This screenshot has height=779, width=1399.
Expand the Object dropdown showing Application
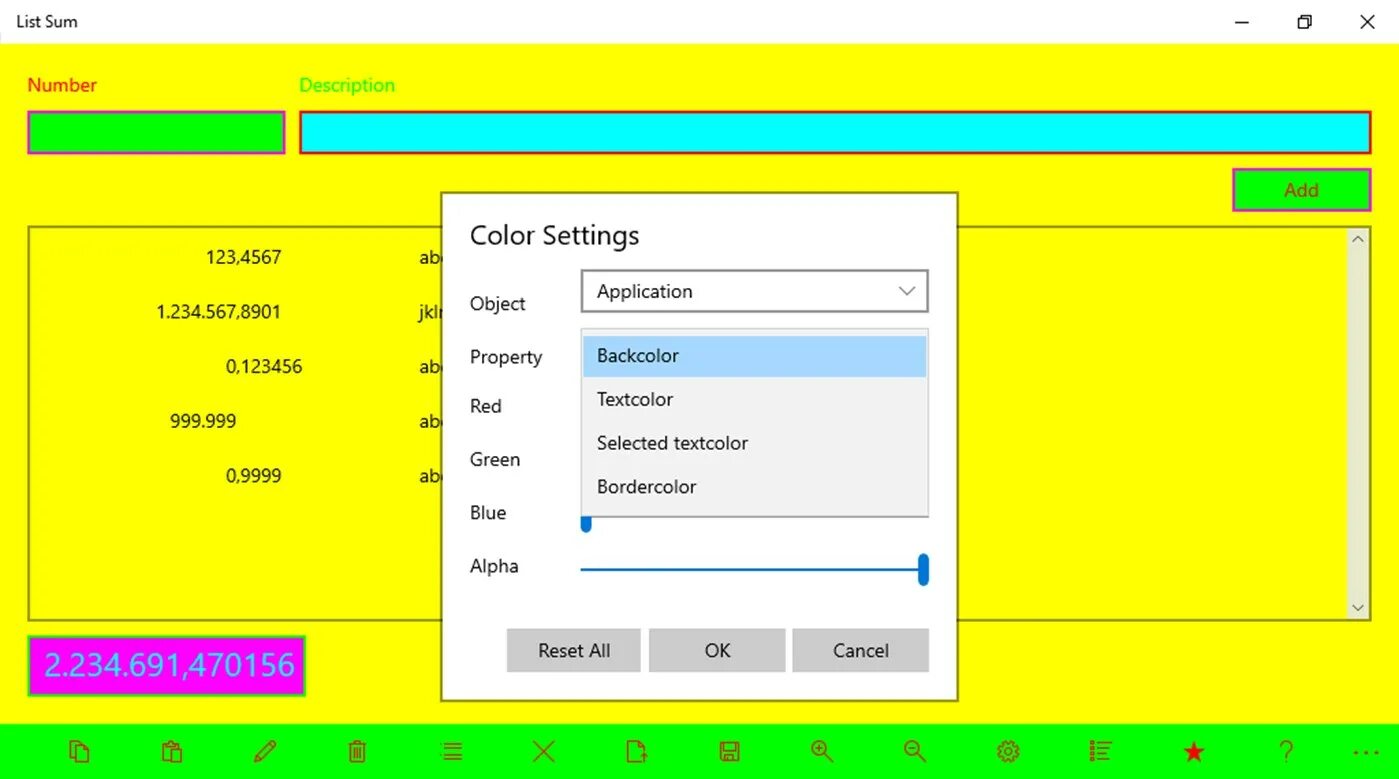755,291
